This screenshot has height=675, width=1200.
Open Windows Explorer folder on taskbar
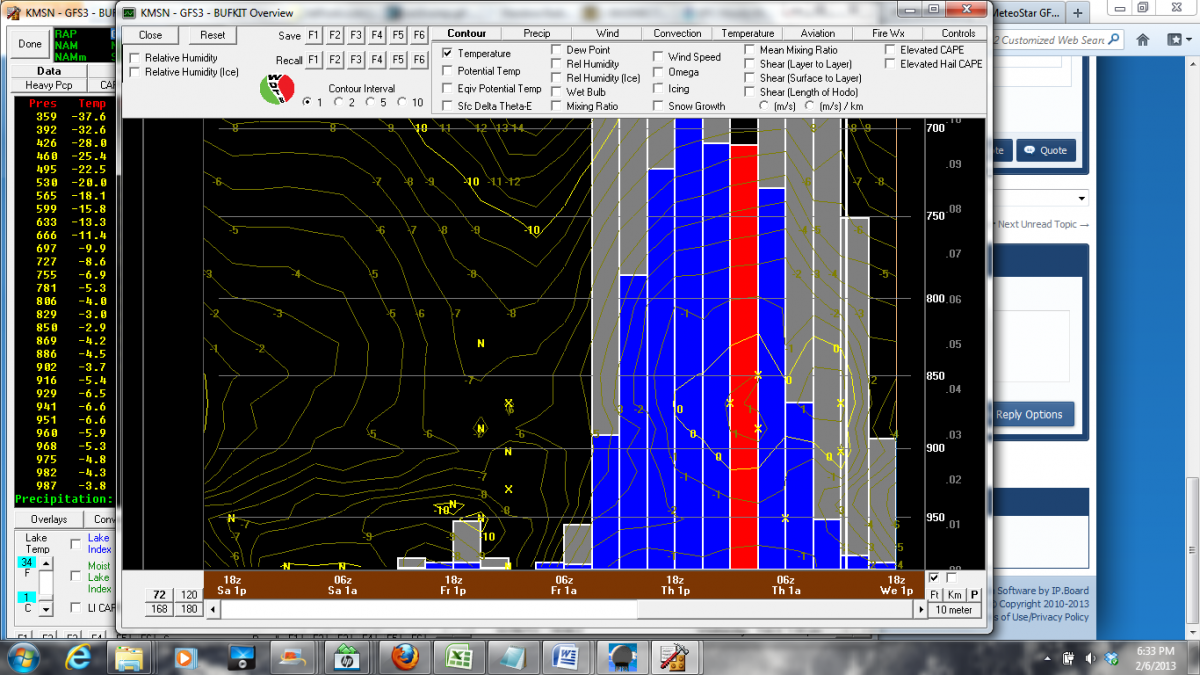point(130,657)
